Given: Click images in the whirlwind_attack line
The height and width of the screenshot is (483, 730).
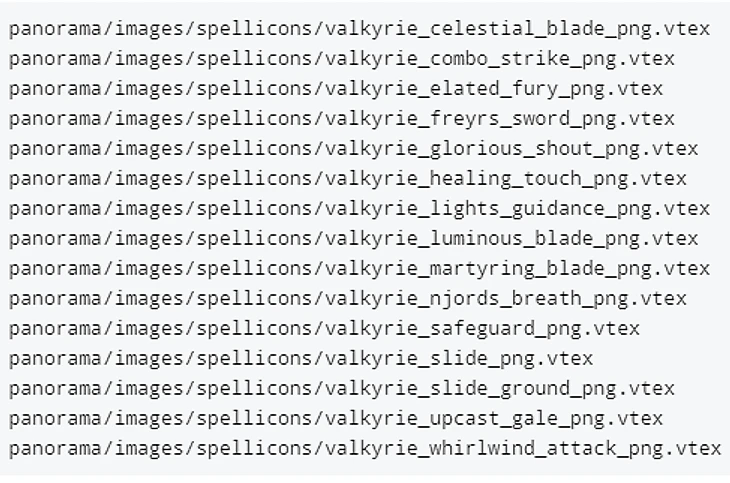Looking at the screenshot, I should [149, 449].
